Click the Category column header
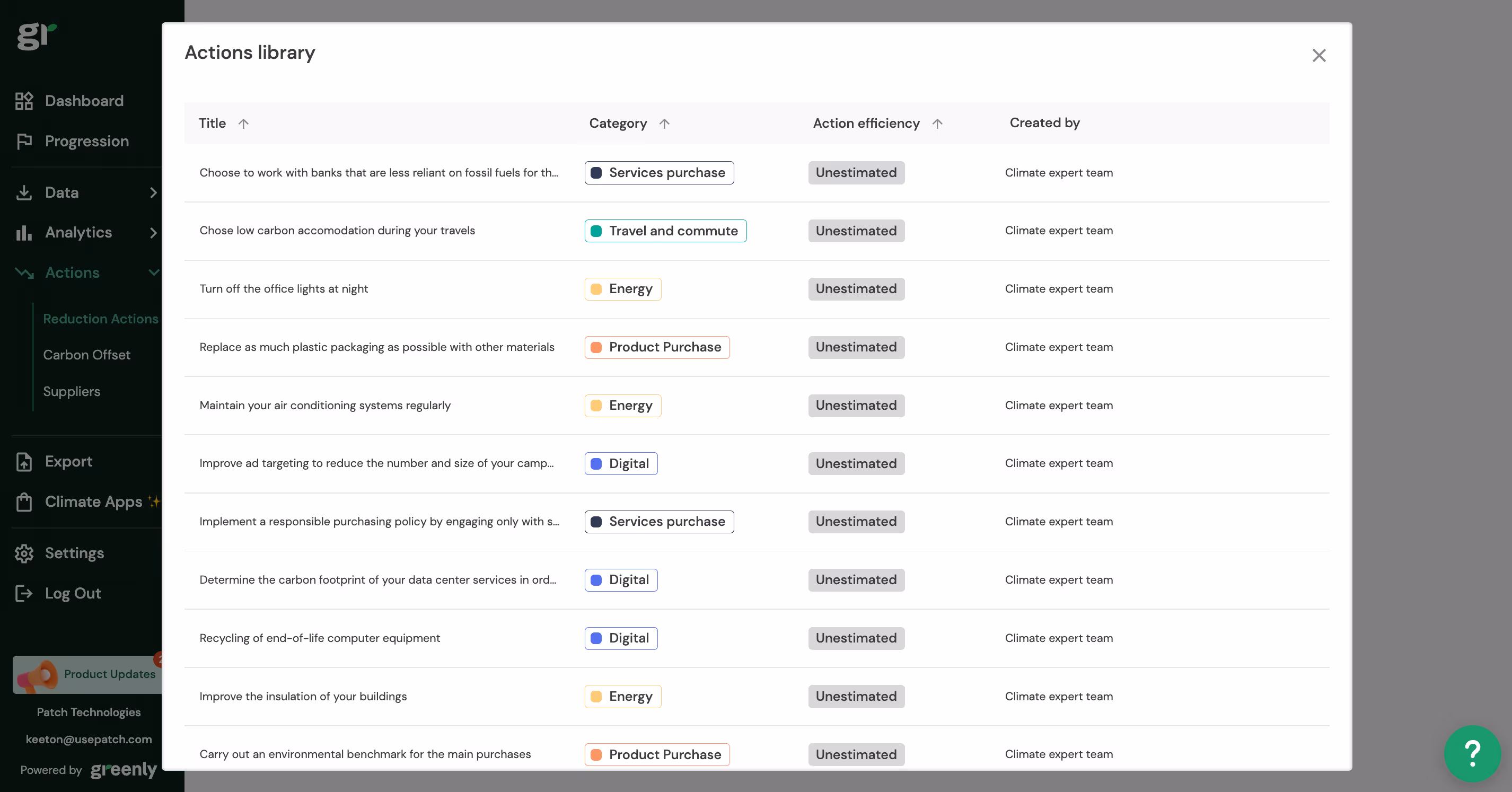Viewport: 1512px width, 792px height. coord(618,124)
